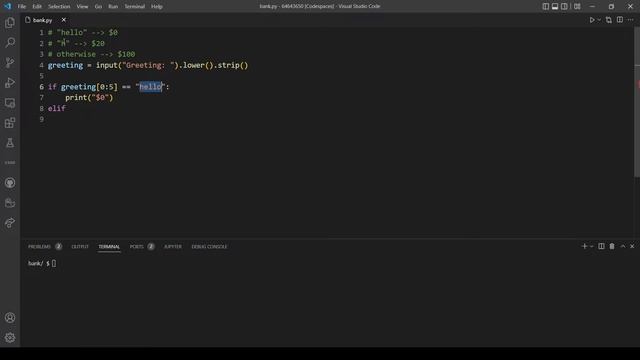Switch to the Debug Console tab

[x=209, y=247]
